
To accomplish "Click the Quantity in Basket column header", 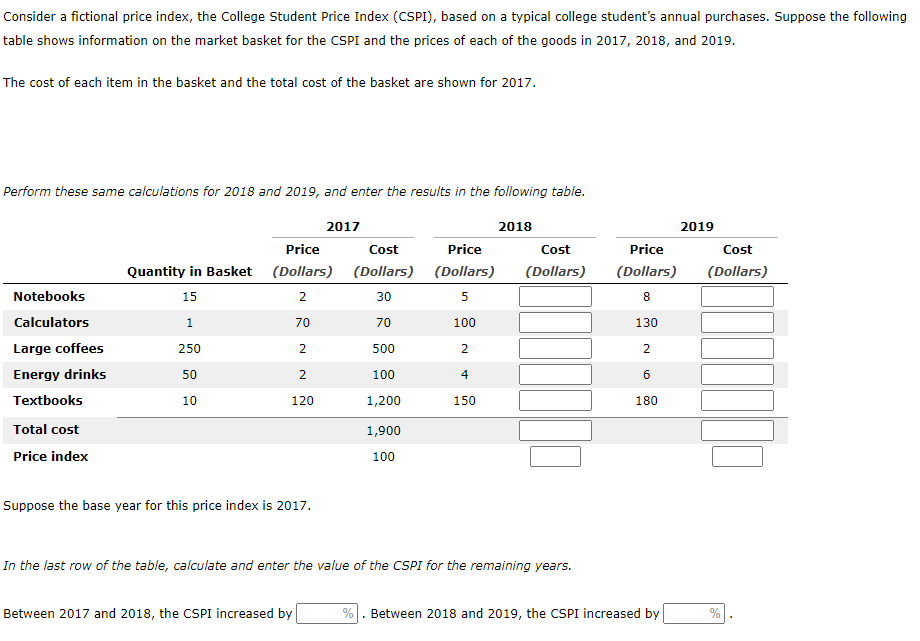I will pos(189,270).
